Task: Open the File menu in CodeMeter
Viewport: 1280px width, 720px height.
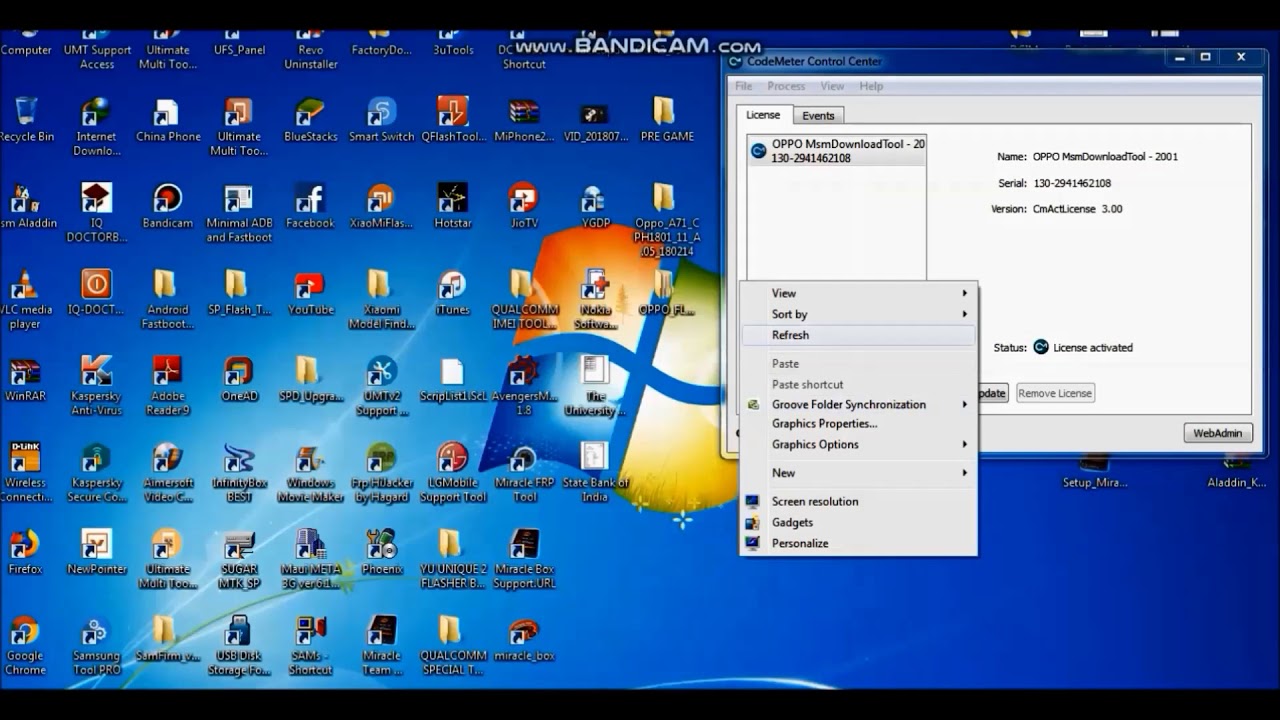Action: [x=744, y=86]
